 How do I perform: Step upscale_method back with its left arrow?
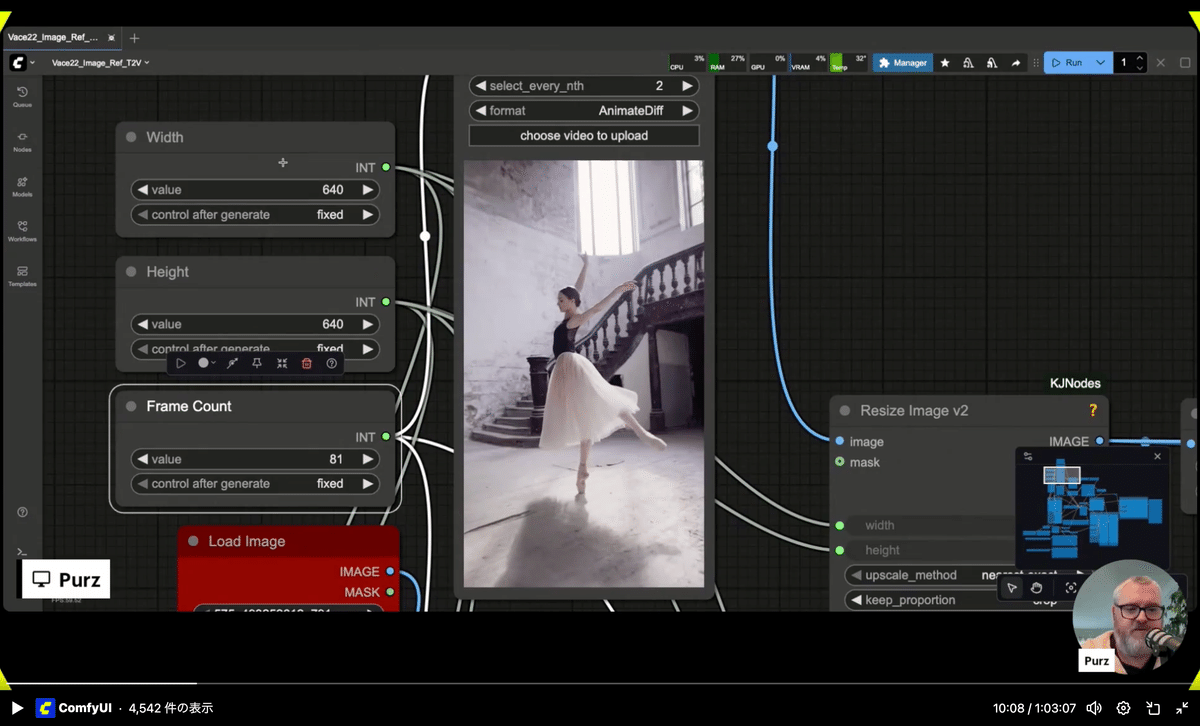click(856, 576)
